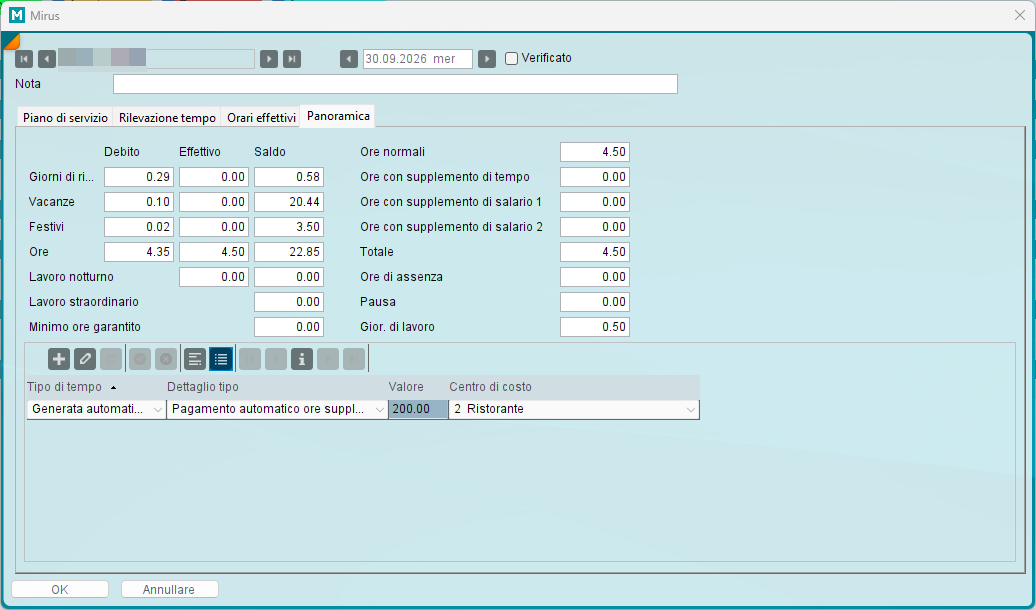Confirm changes with the checkmark icon

tap(139, 359)
